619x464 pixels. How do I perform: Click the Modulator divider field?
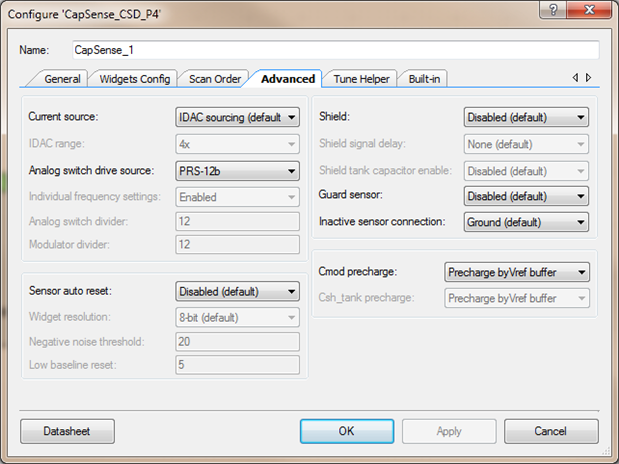(237, 244)
